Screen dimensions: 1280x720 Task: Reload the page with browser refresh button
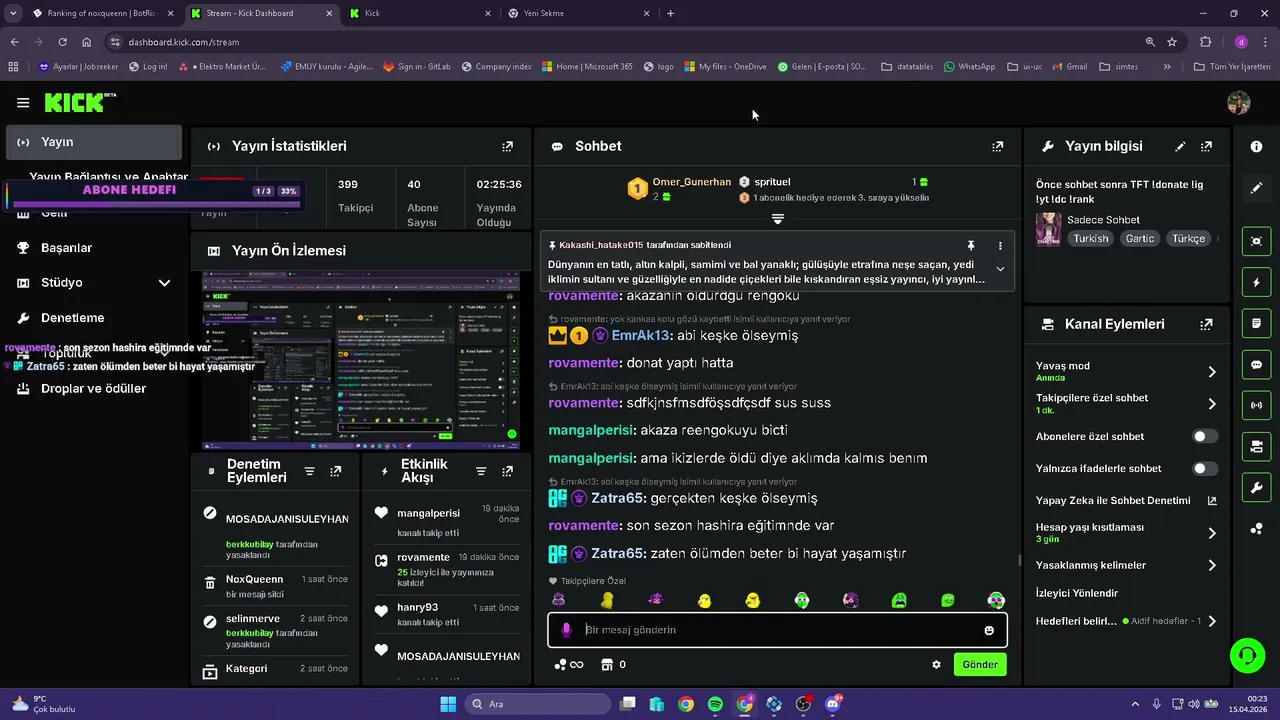pos(62,42)
